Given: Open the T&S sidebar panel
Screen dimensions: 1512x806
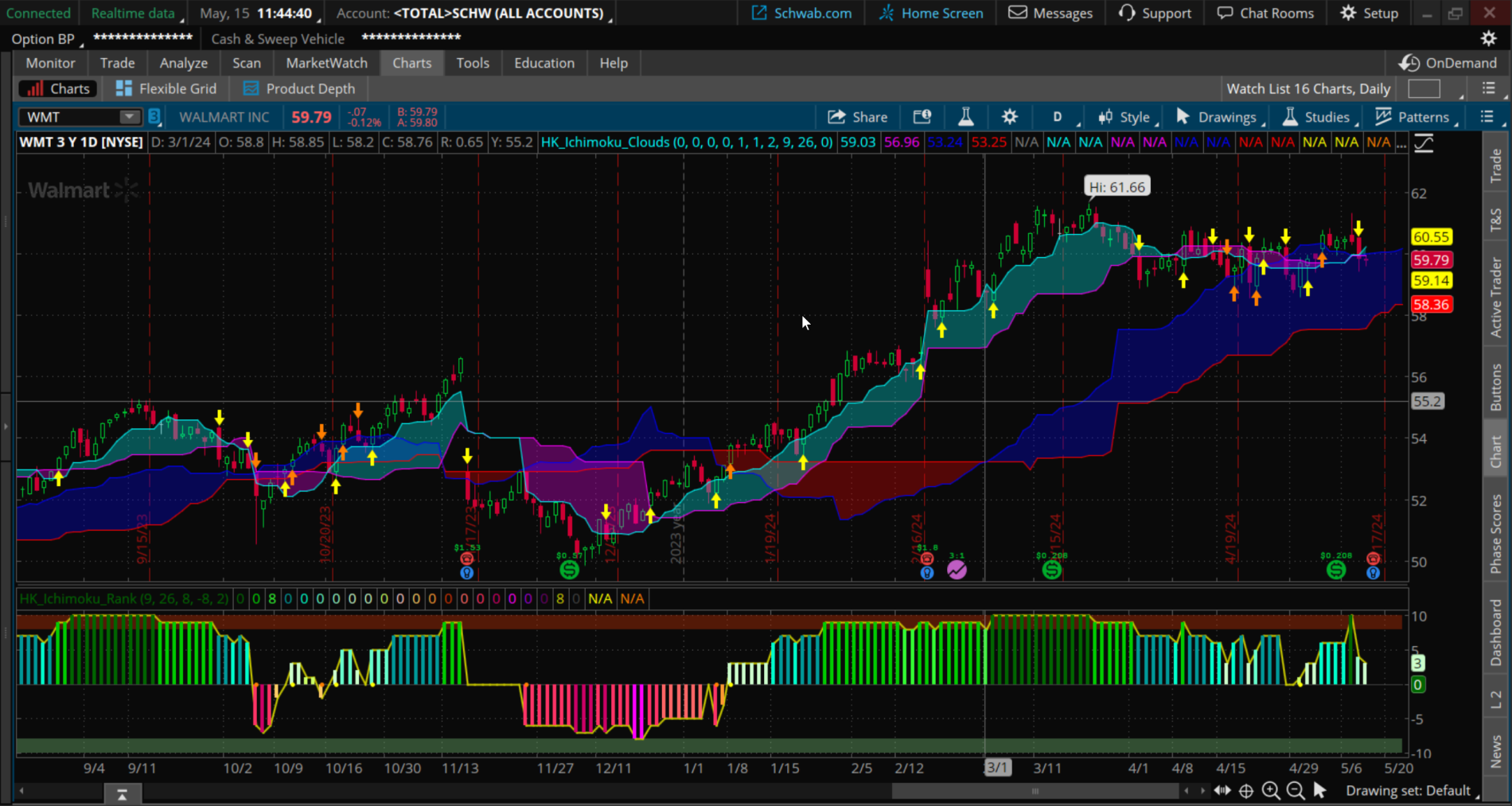Looking at the screenshot, I should click(x=1495, y=220).
